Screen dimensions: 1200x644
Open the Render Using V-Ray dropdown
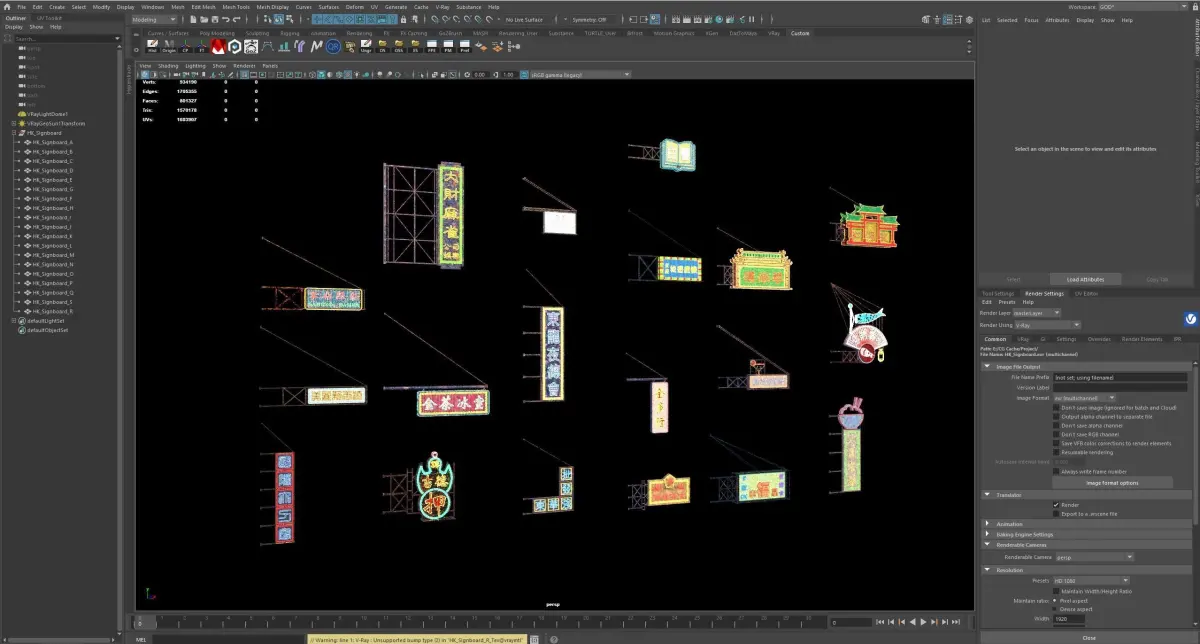[1047, 325]
